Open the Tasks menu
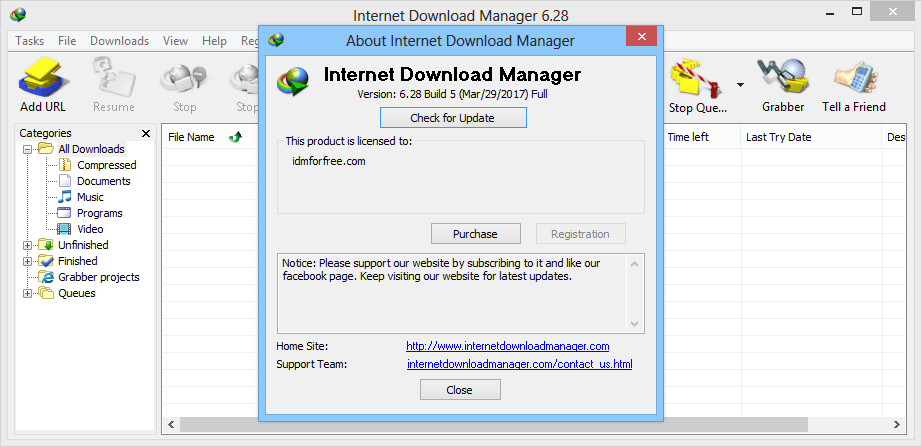The width and height of the screenshot is (922, 447). click(x=29, y=41)
